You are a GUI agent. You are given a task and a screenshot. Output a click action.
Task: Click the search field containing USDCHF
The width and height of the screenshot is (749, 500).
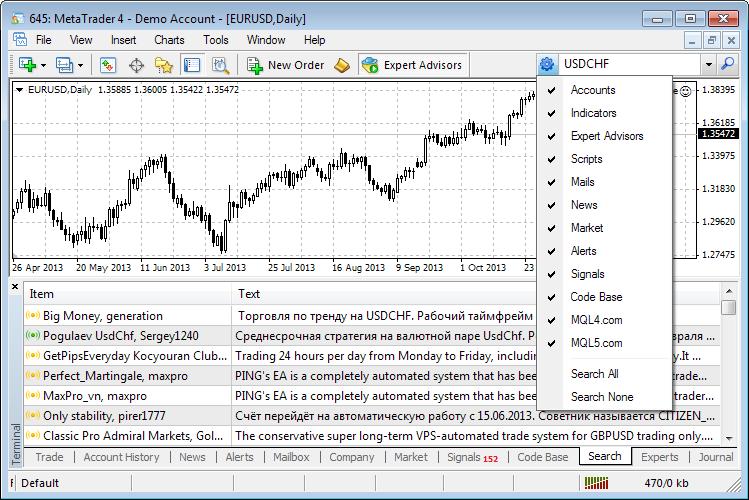coord(631,64)
